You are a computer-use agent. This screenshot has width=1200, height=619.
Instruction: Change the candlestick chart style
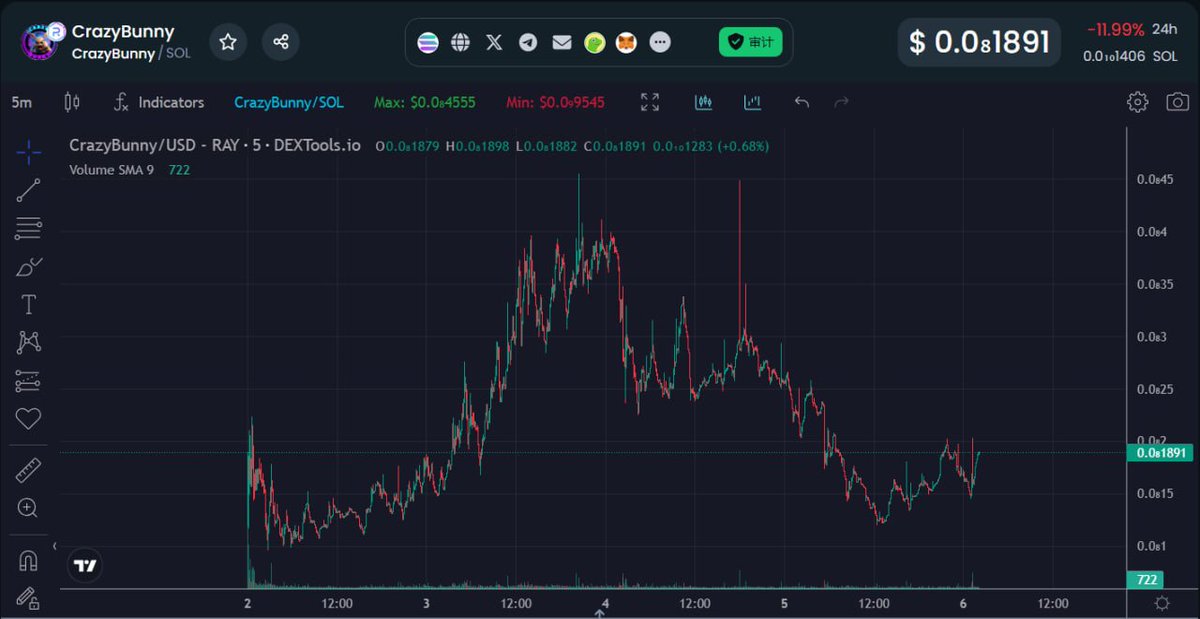point(71,102)
